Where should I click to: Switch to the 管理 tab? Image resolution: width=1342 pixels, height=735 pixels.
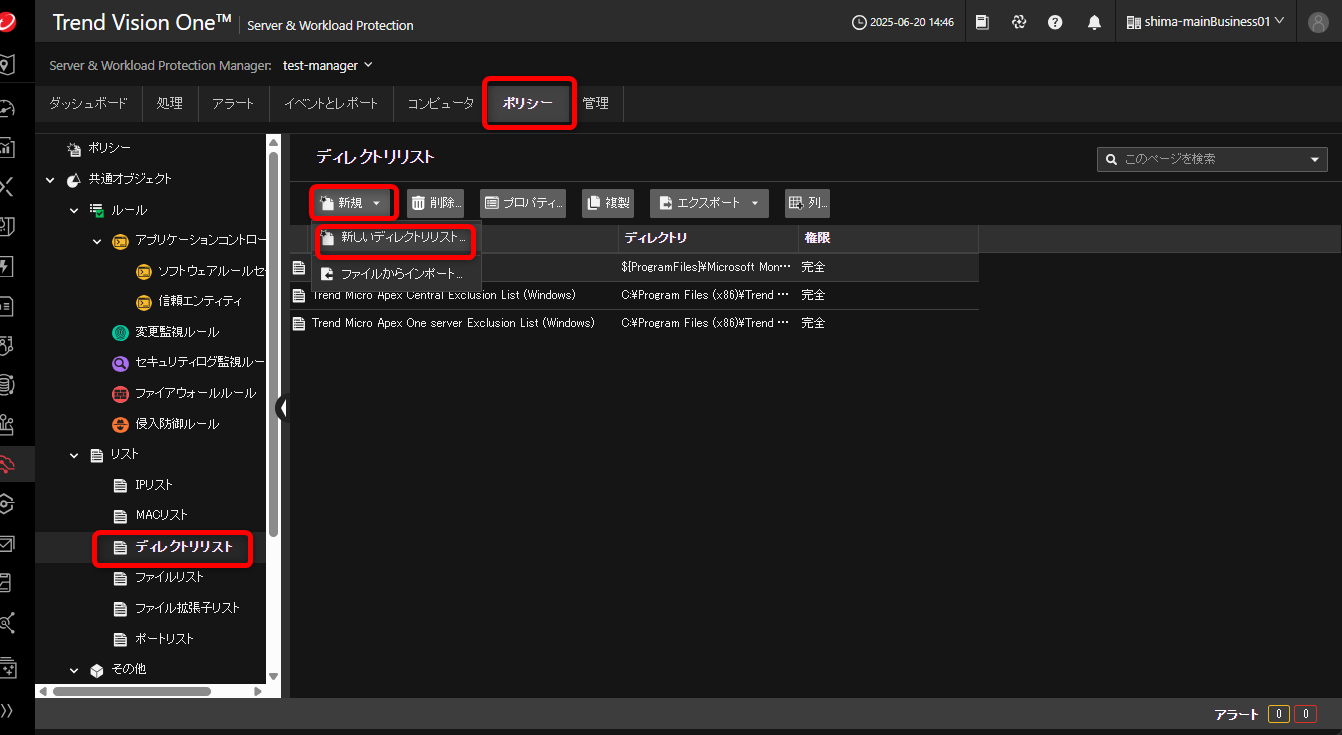click(x=596, y=104)
